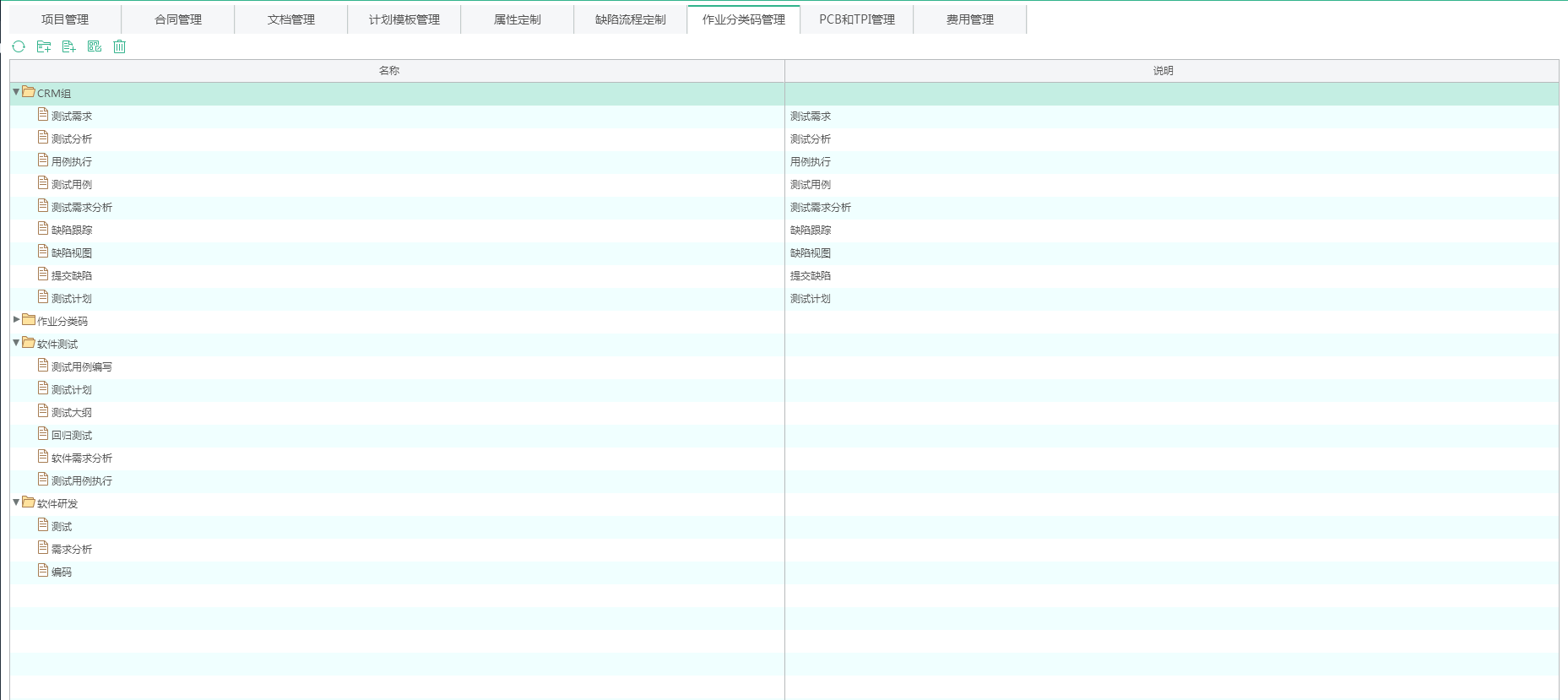Click the document icon beside 缺陷跟踪

click(x=43, y=229)
